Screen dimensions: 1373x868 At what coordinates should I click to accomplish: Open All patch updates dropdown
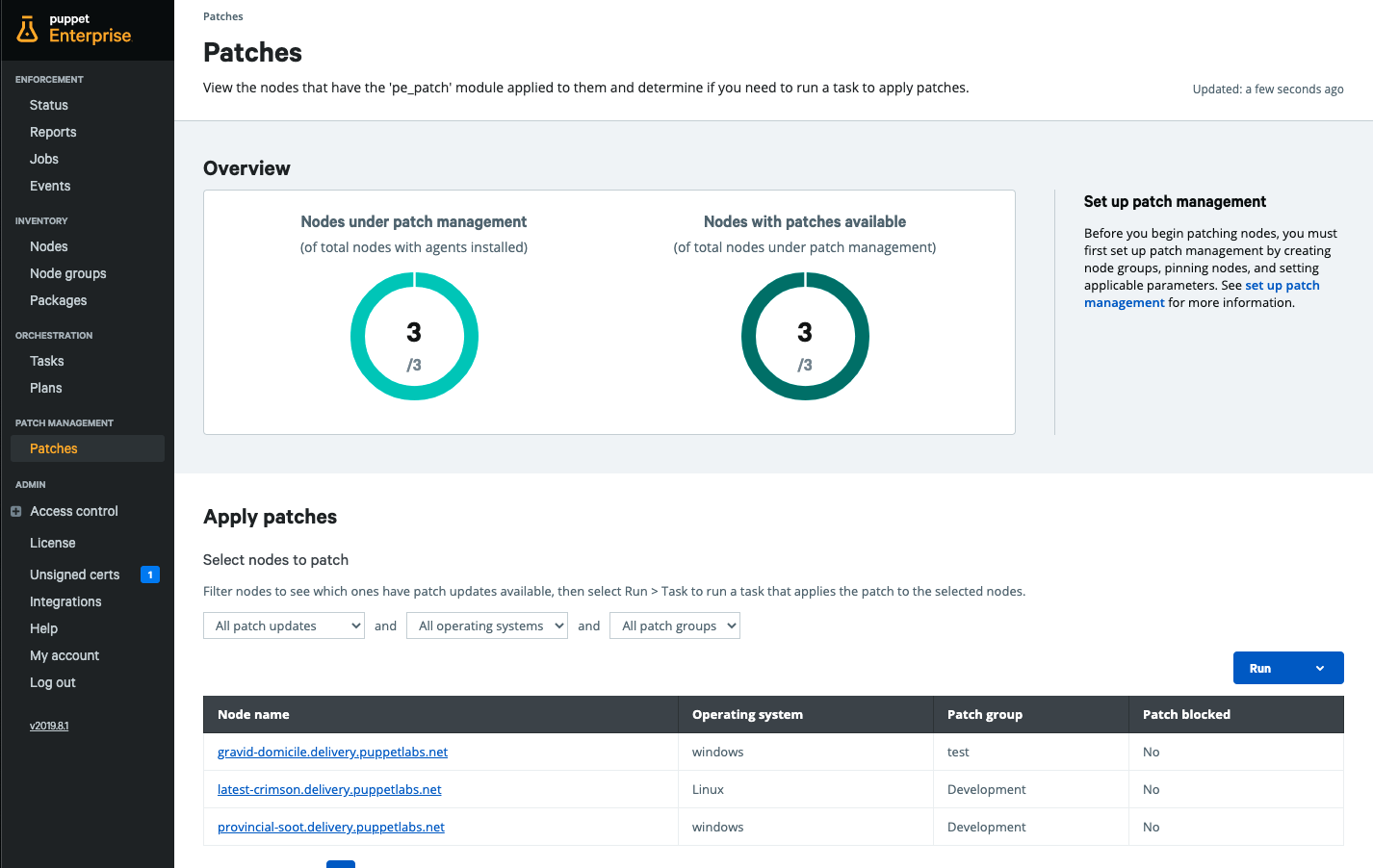pyautogui.click(x=284, y=625)
